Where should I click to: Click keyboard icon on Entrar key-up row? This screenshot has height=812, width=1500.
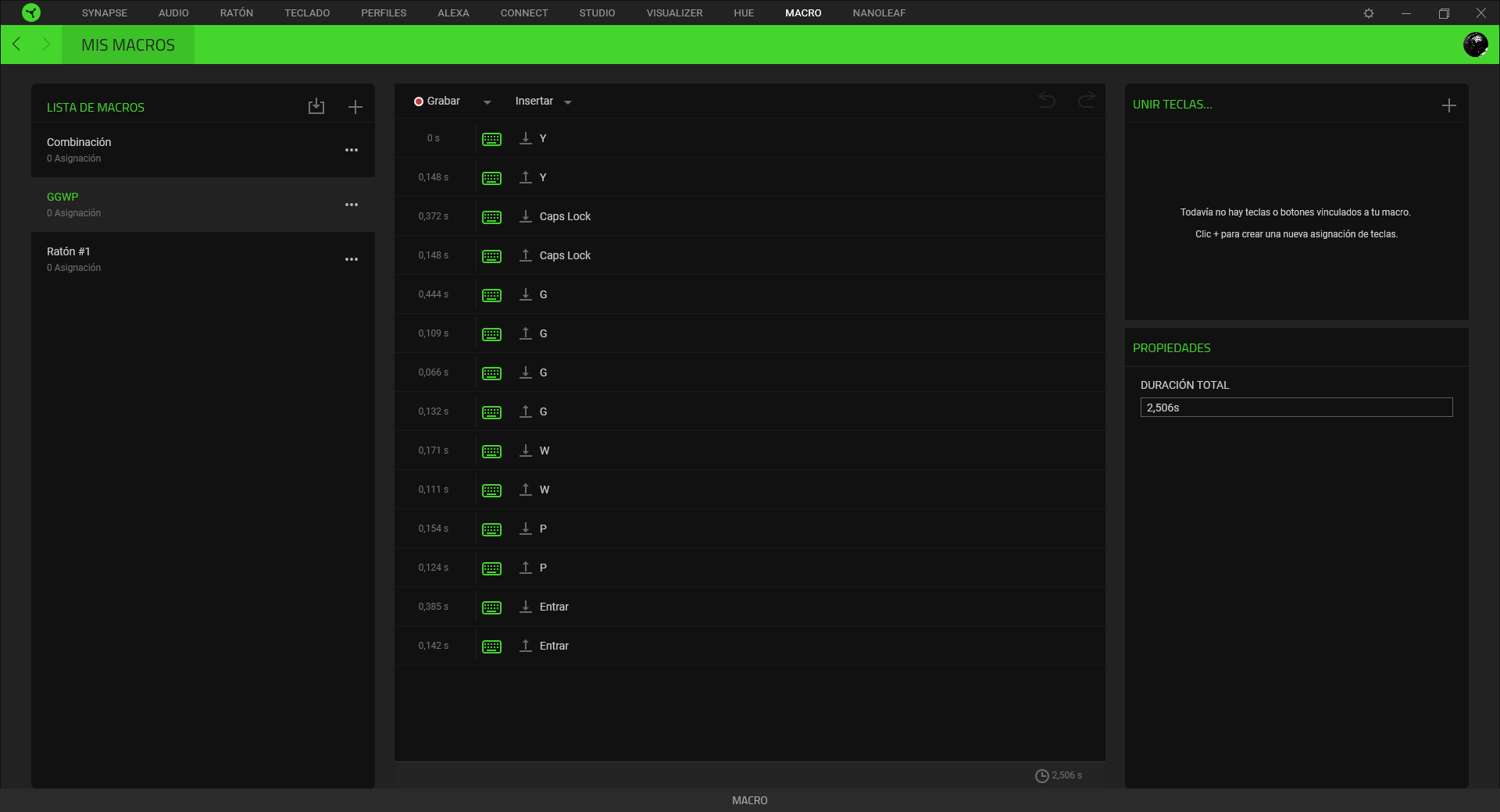tap(492, 646)
